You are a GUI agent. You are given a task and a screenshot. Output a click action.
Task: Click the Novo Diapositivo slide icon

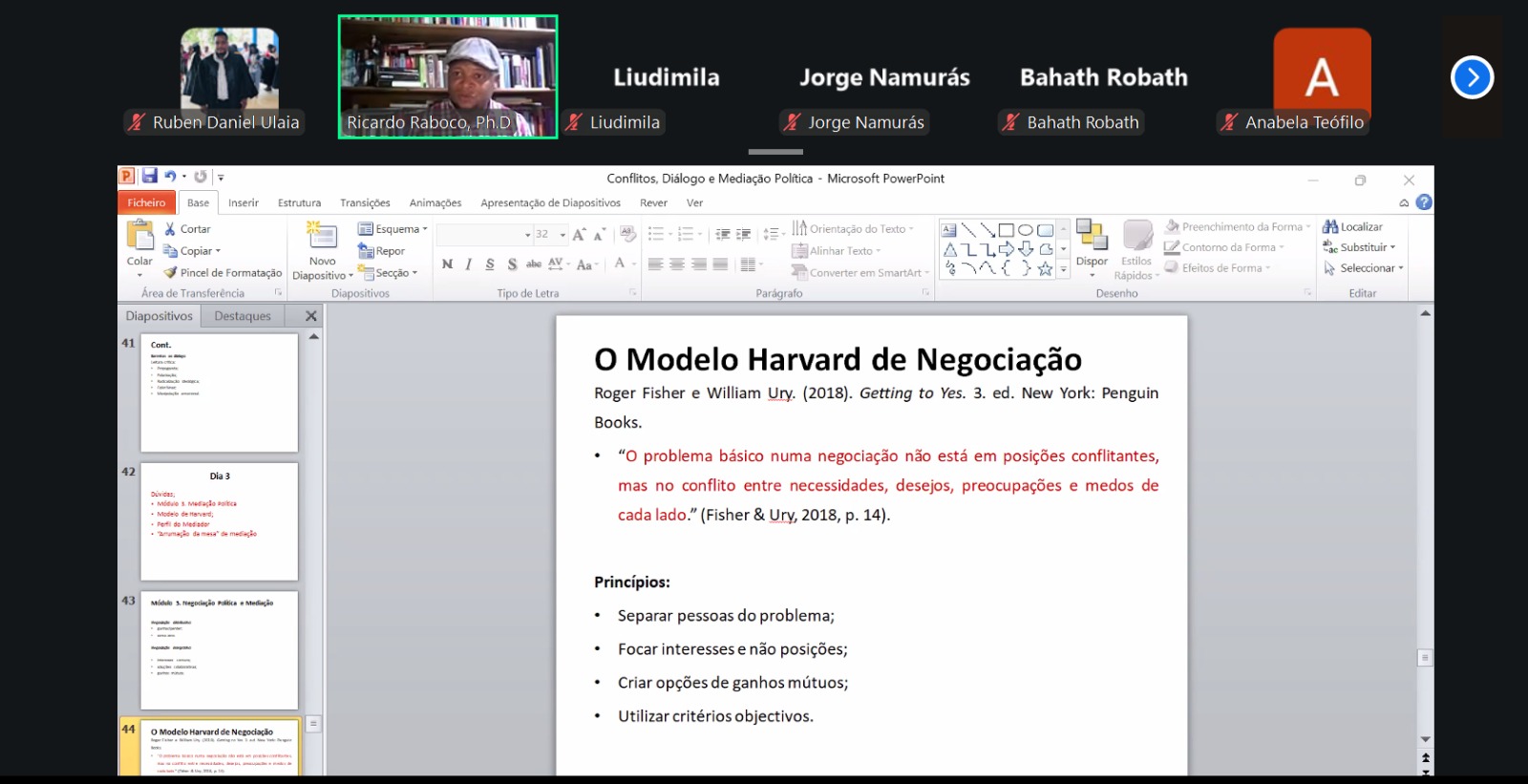coord(322,235)
